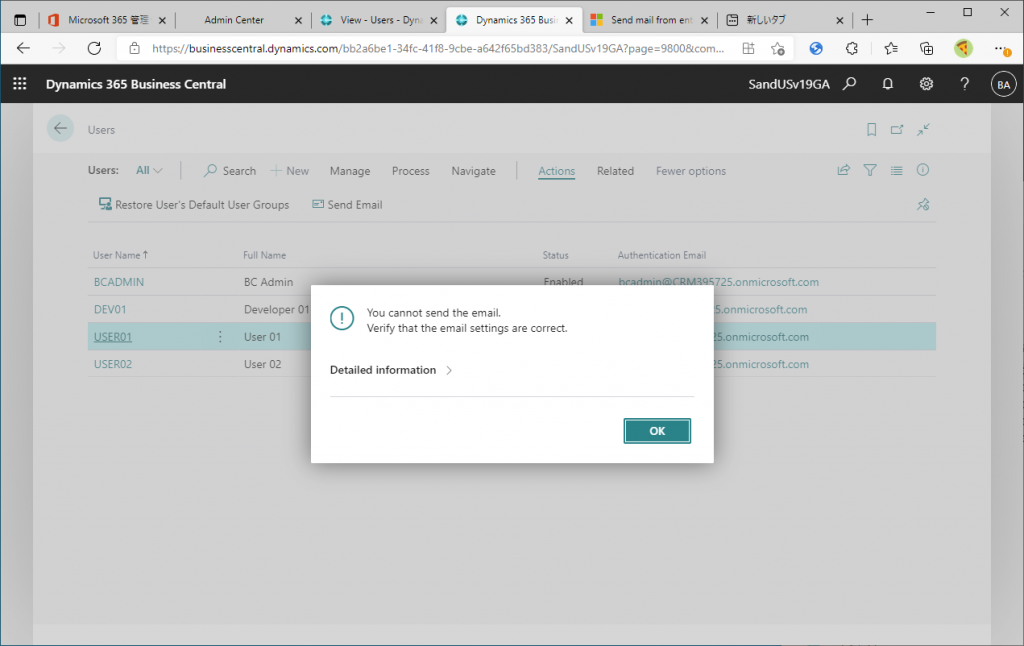Click OK in the email error dialog
The image size is (1024, 646).
coord(657,431)
